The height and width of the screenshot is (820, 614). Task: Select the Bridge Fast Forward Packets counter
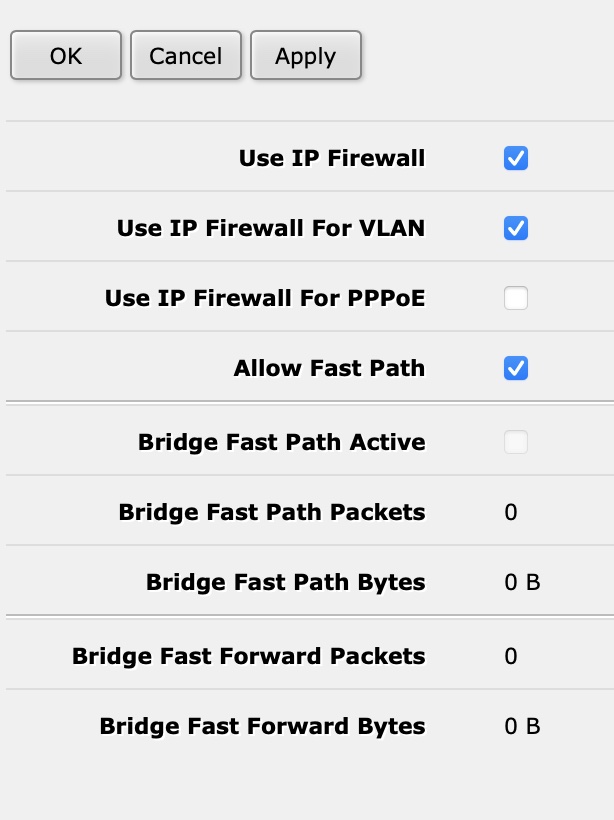510,656
